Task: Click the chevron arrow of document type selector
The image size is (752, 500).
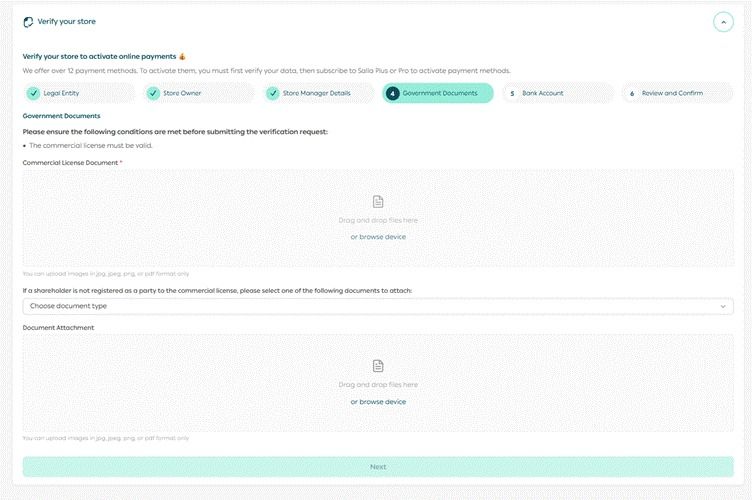Action: click(x=724, y=306)
